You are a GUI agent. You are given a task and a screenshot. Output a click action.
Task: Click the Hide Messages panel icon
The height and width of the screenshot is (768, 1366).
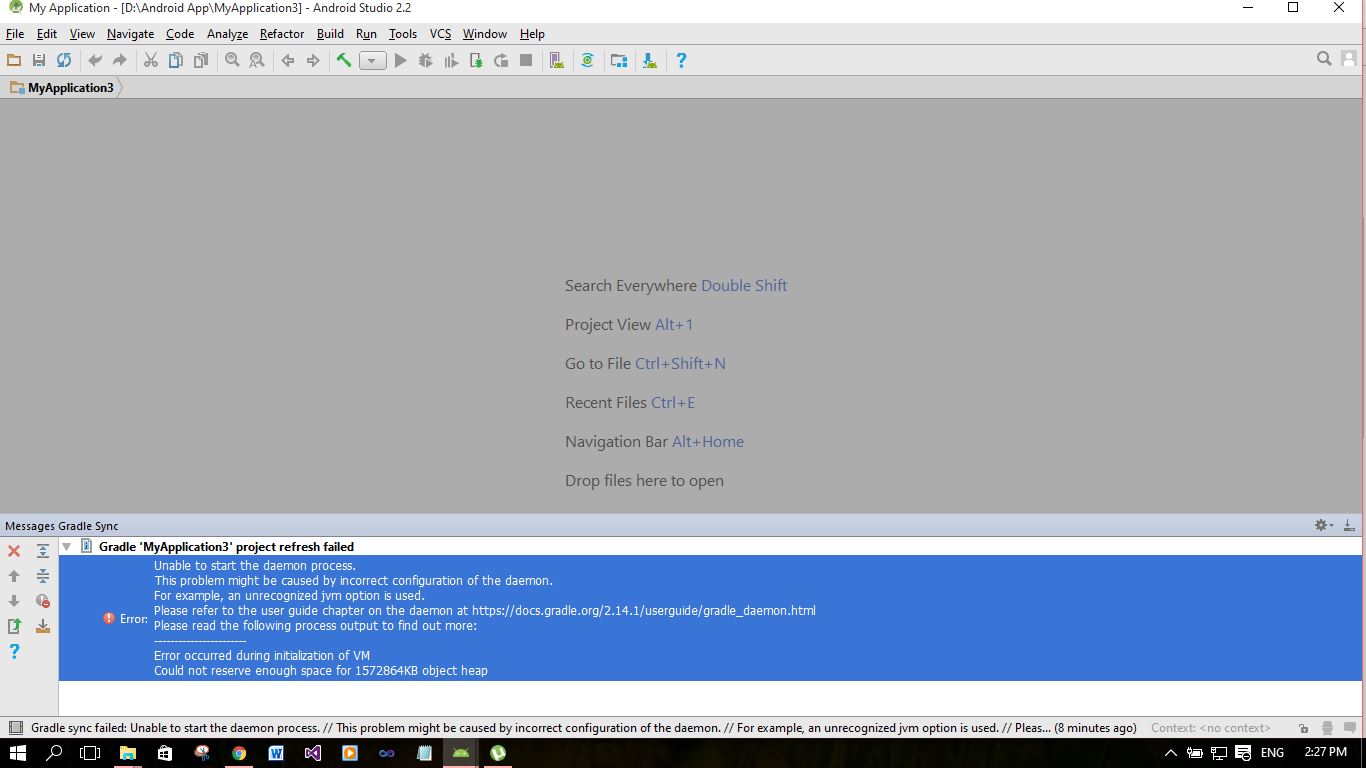pos(1348,525)
